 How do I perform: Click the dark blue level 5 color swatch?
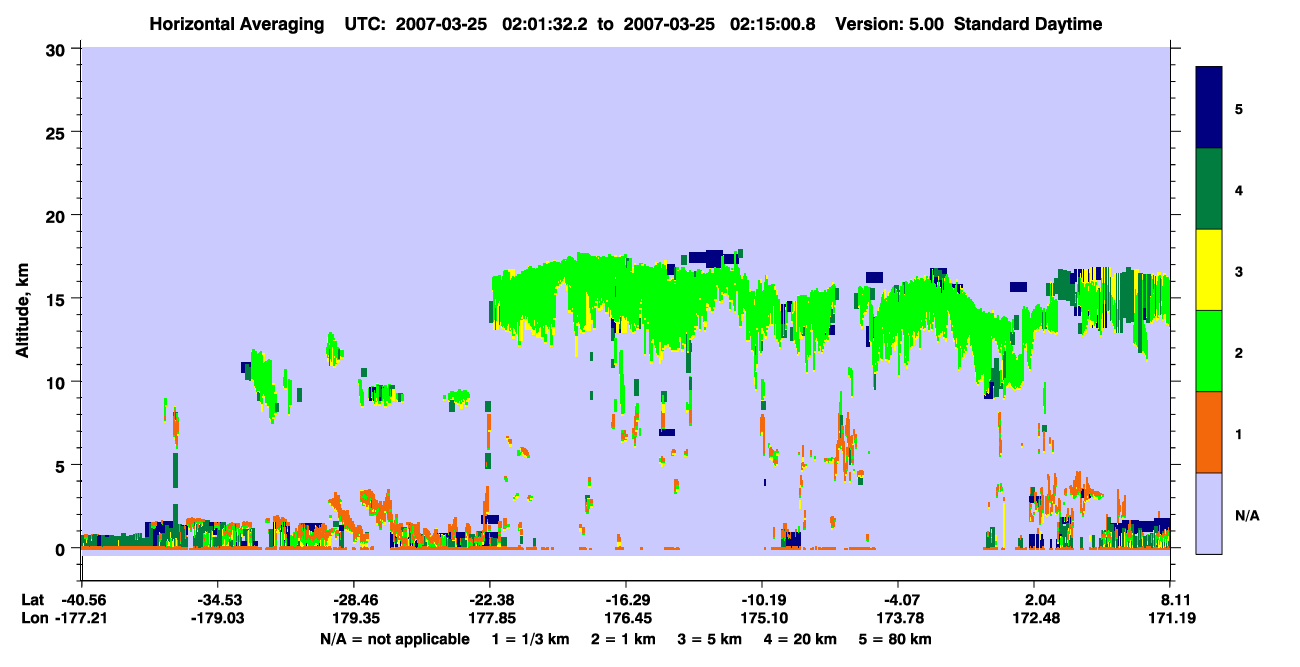[1209, 108]
